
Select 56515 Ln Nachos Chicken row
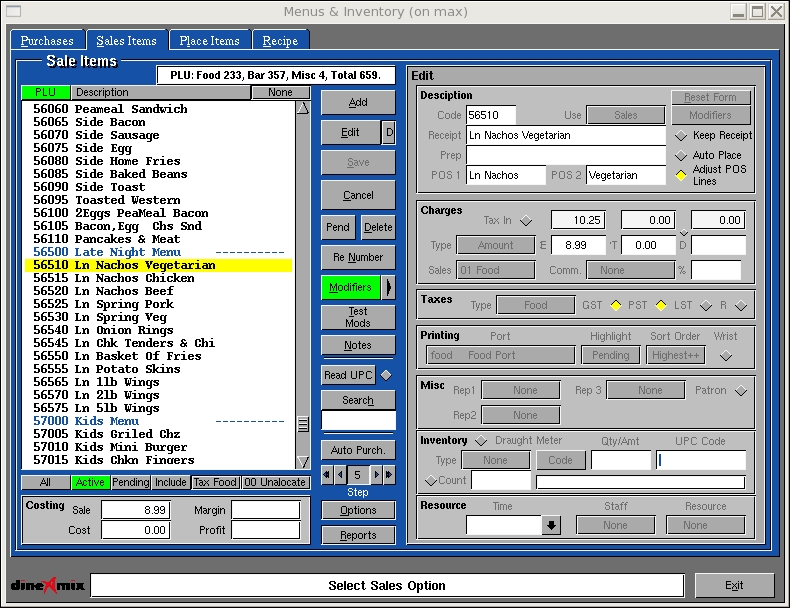click(158, 278)
